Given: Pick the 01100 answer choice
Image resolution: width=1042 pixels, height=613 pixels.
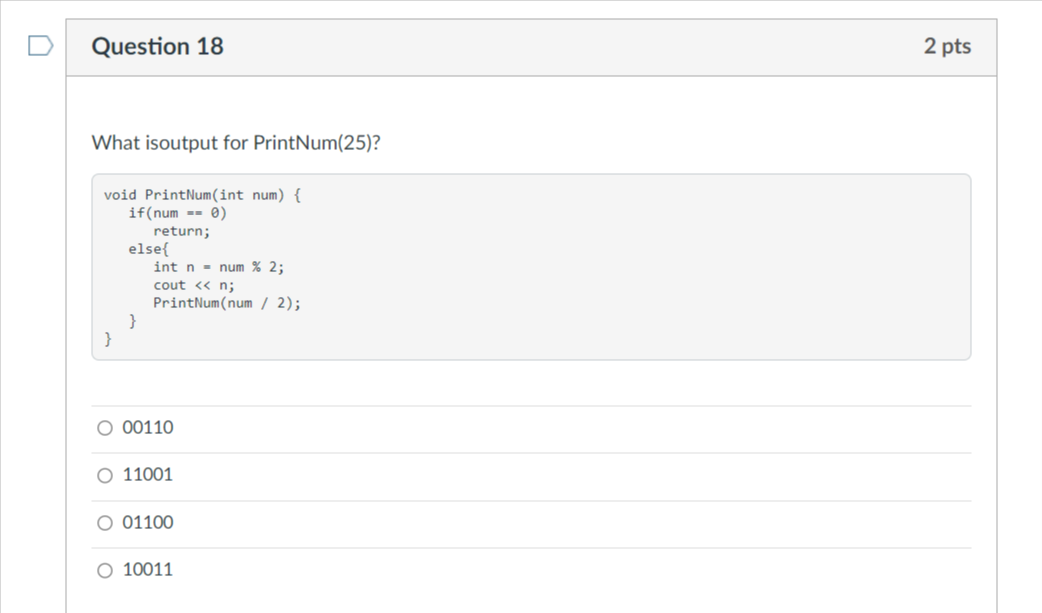Looking at the screenshot, I should (104, 522).
